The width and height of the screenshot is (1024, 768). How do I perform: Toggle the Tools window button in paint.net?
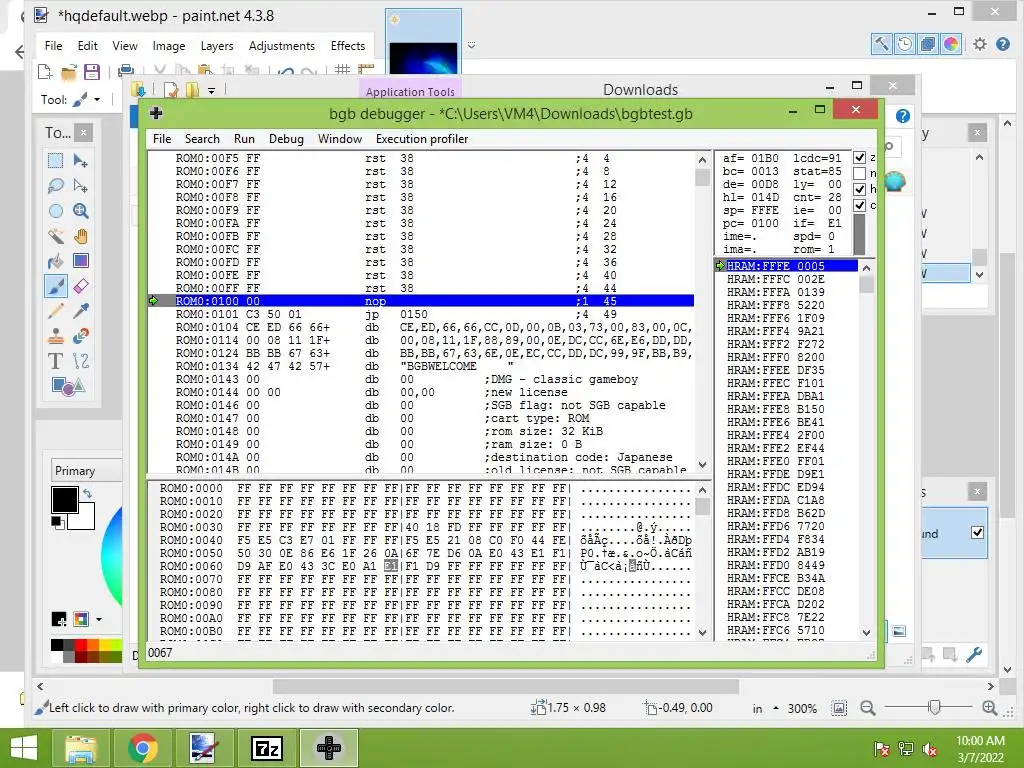pyautogui.click(x=882, y=44)
